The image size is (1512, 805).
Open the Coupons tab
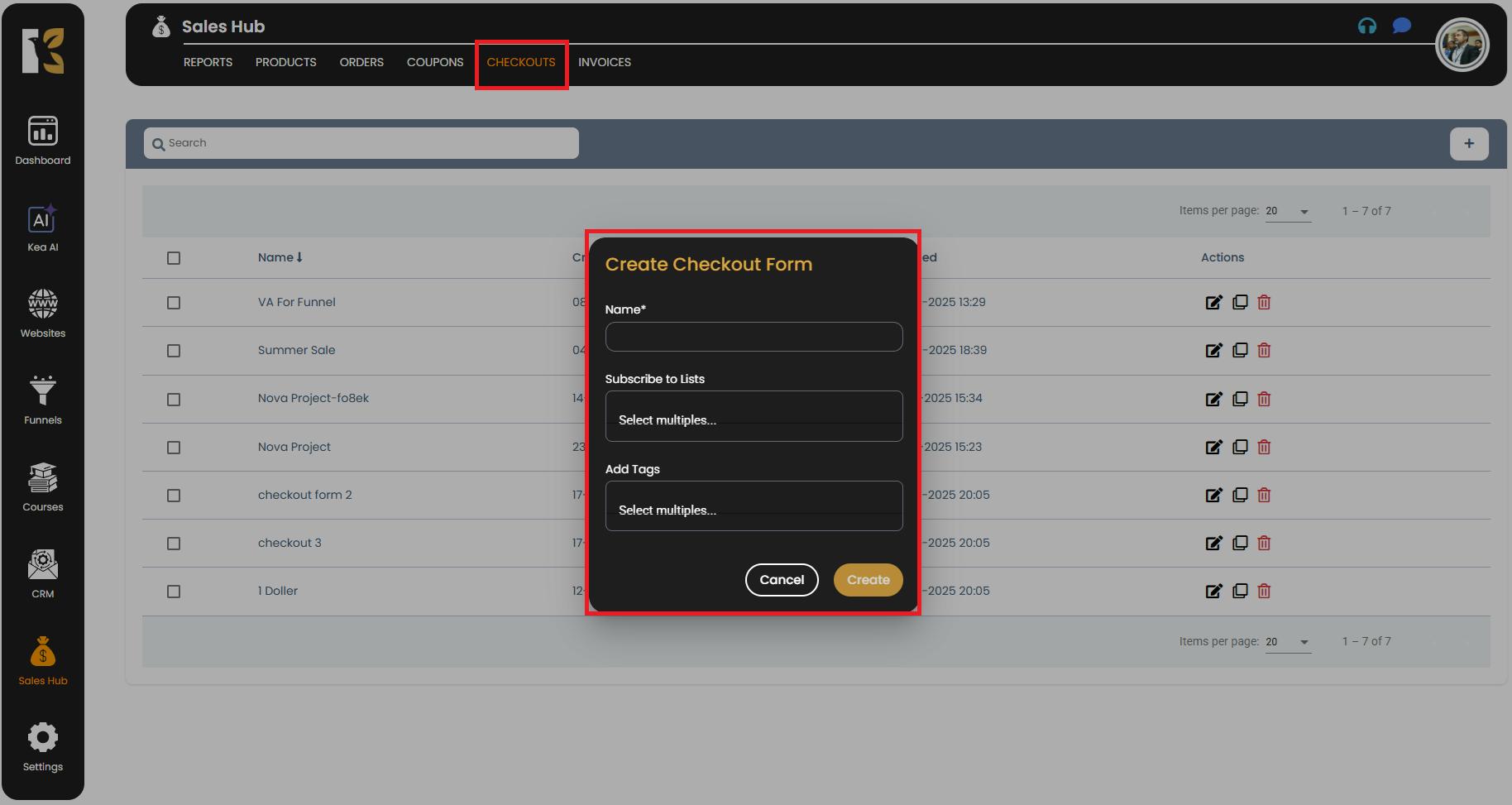tap(434, 63)
